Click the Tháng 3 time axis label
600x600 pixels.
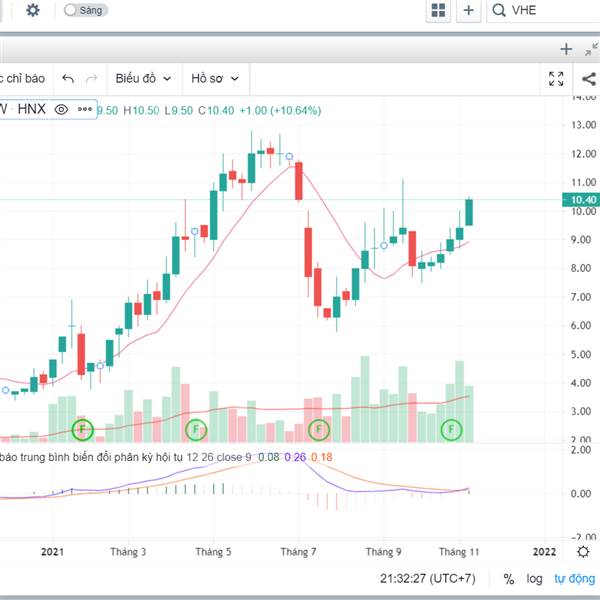click(x=128, y=551)
